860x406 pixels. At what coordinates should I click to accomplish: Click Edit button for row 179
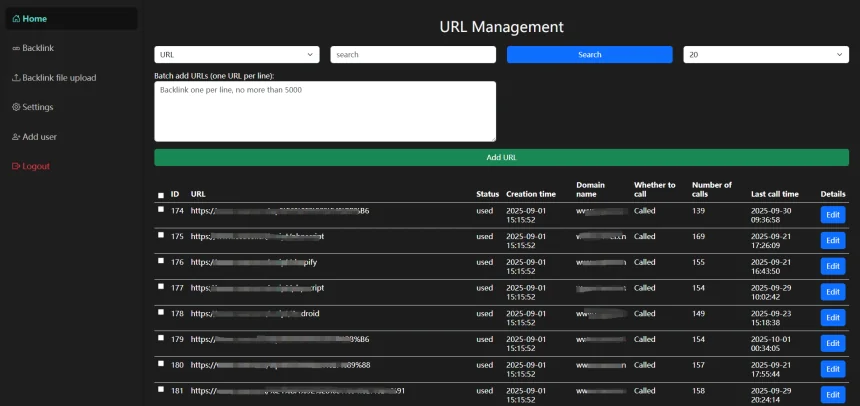tap(832, 343)
